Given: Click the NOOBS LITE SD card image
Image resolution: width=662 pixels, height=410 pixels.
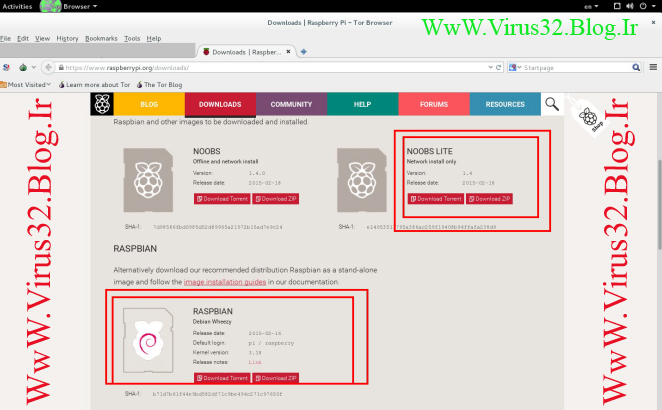Looking at the screenshot, I should pos(362,180).
